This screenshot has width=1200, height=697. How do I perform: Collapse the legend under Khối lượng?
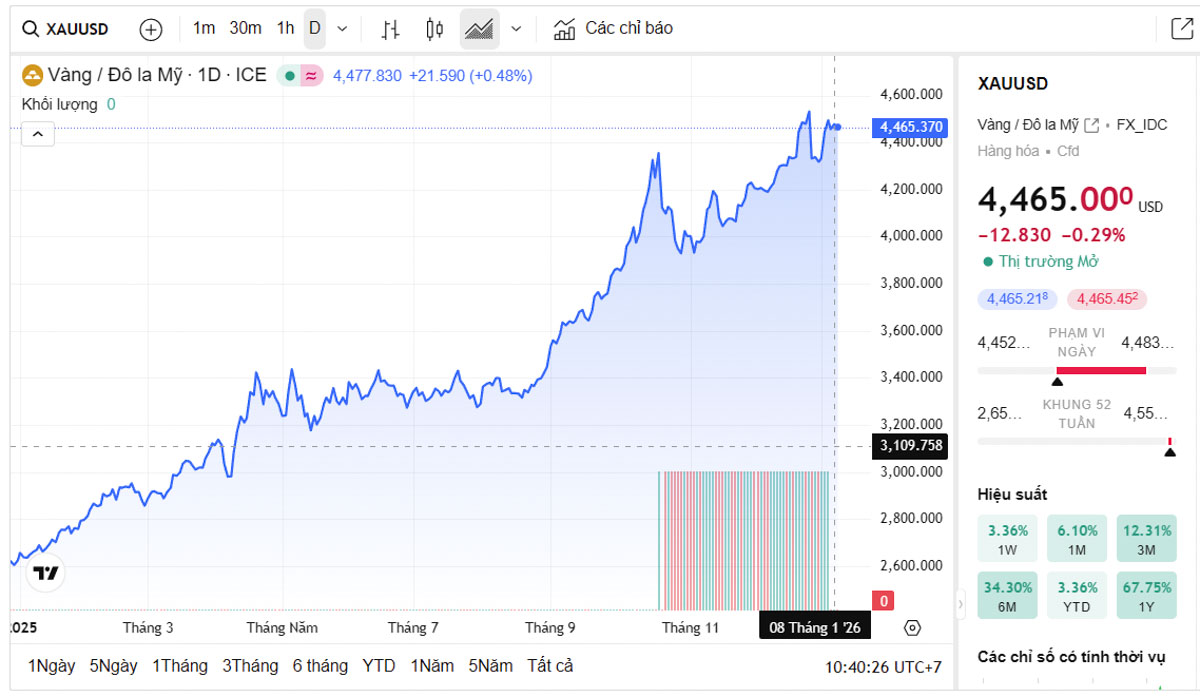click(x=38, y=134)
